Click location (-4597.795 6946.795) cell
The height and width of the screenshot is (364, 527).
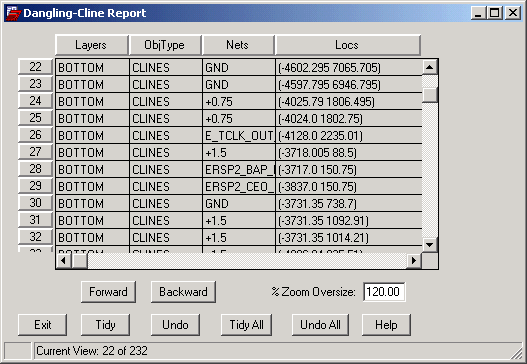click(349, 84)
